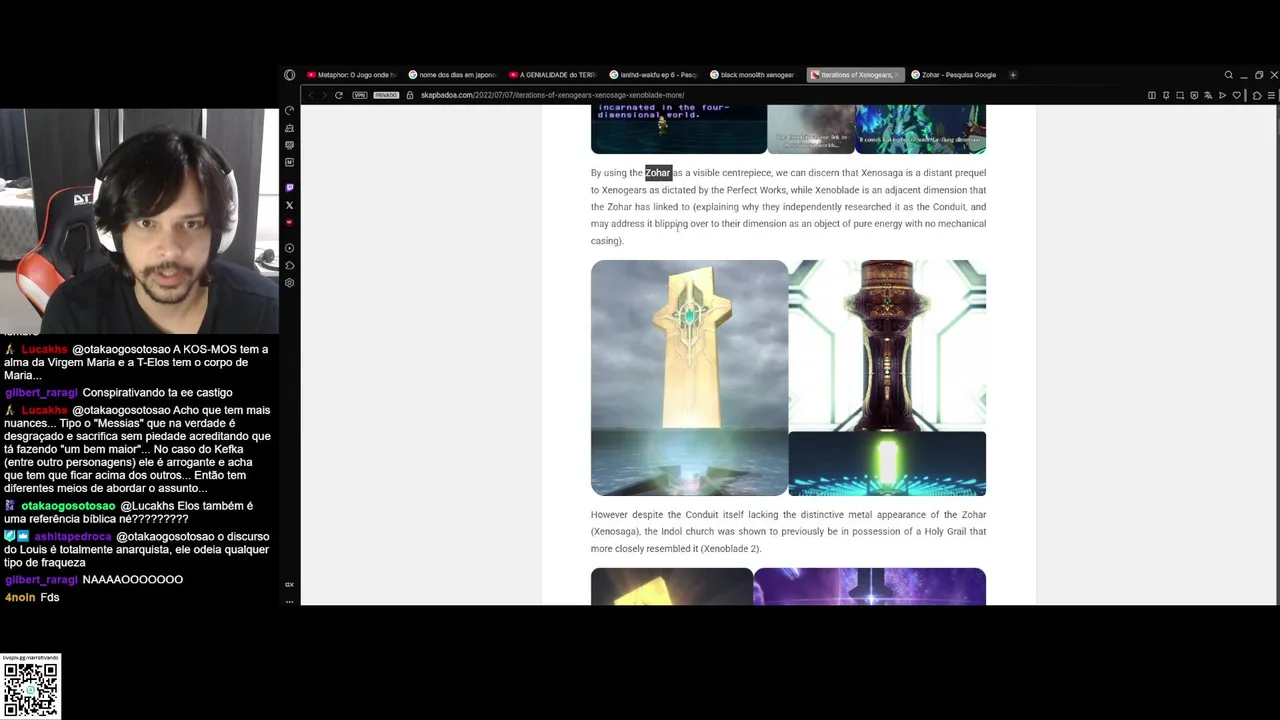Switch to the black monolith xenogear tab
The width and height of the screenshot is (1280, 720).
(753, 75)
